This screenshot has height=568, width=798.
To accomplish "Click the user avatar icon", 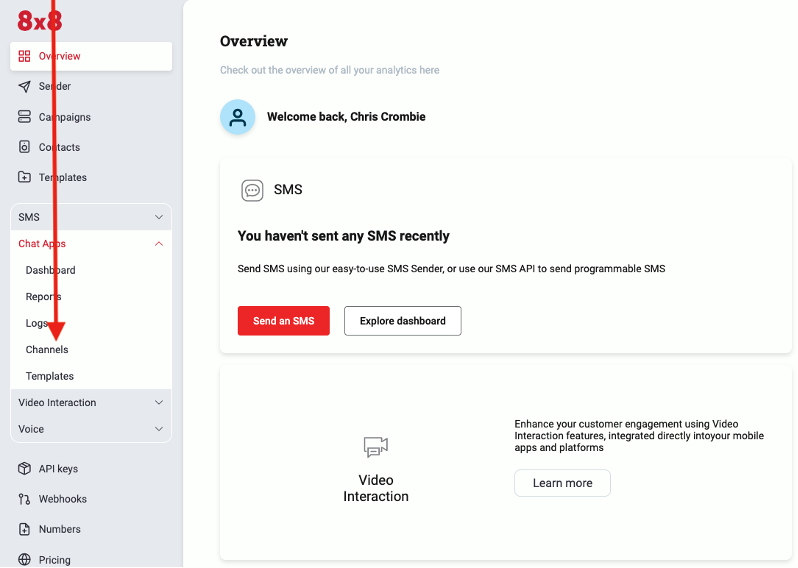I will [238, 117].
